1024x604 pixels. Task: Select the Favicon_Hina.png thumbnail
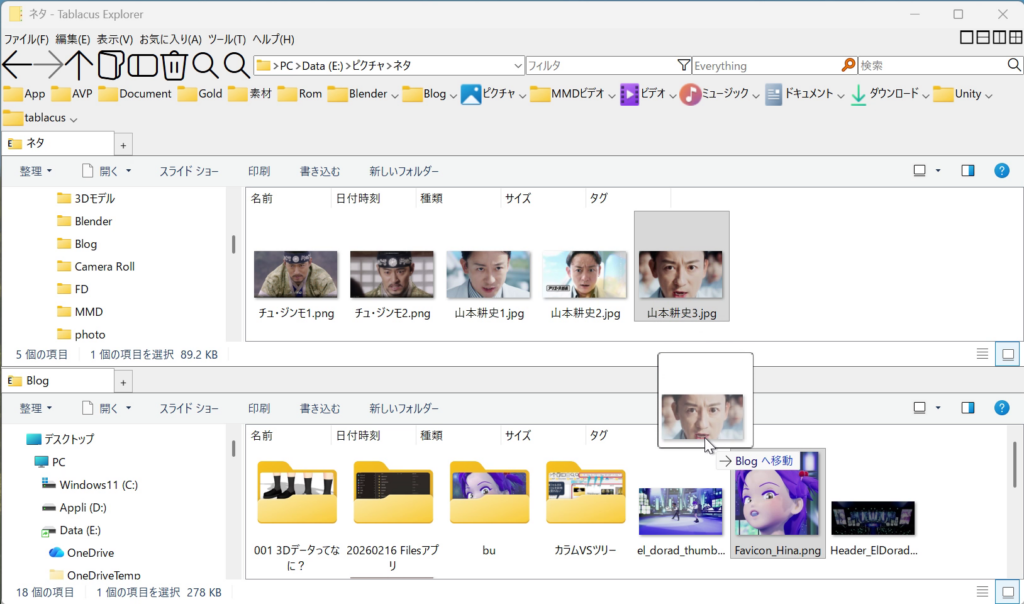coord(777,505)
